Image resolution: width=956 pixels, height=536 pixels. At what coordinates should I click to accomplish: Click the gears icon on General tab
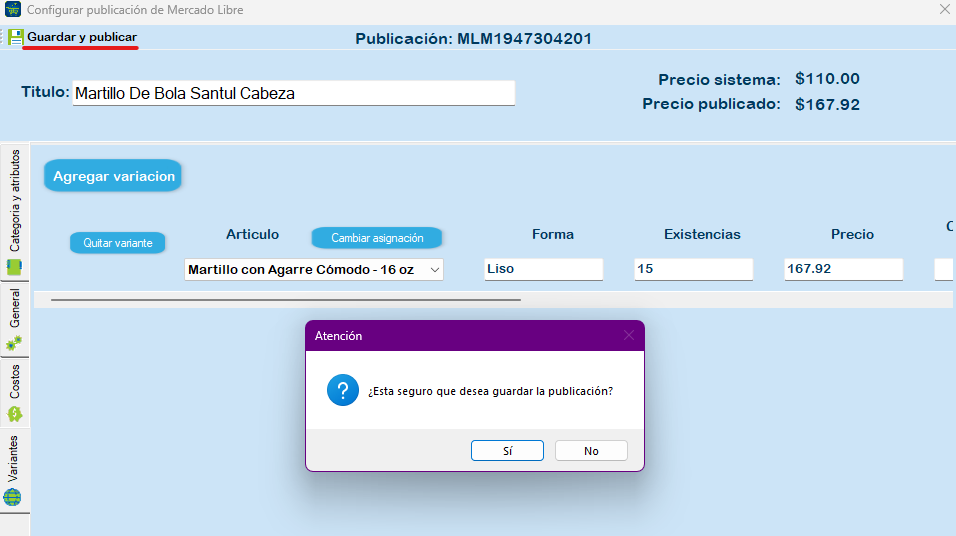pyautogui.click(x=14, y=343)
